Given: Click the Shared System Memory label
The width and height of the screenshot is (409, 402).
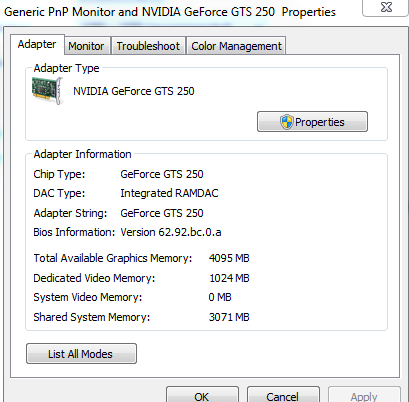Looking at the screenshot, I should (92, 317).
